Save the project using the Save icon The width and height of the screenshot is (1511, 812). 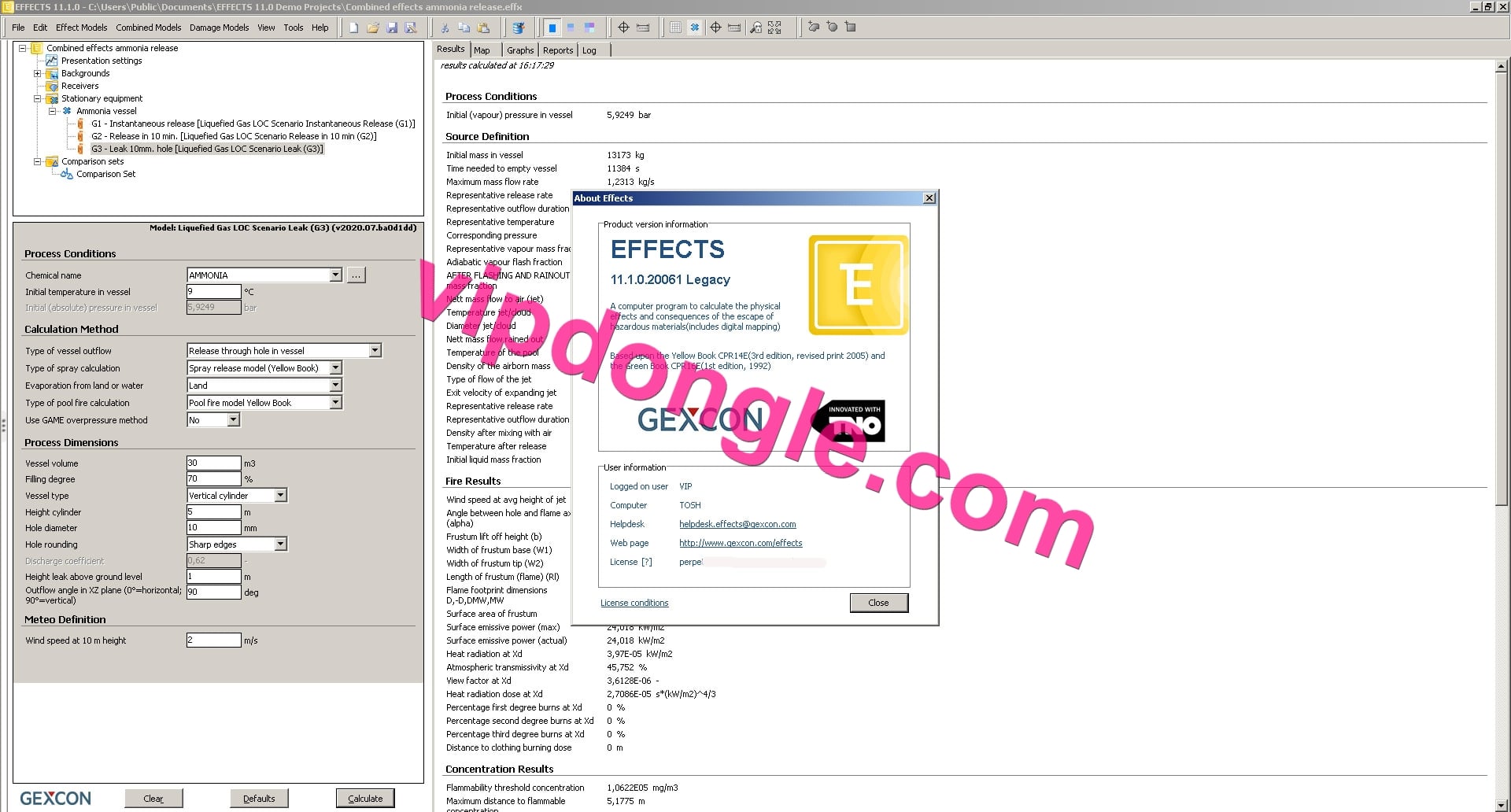(391, 27)
